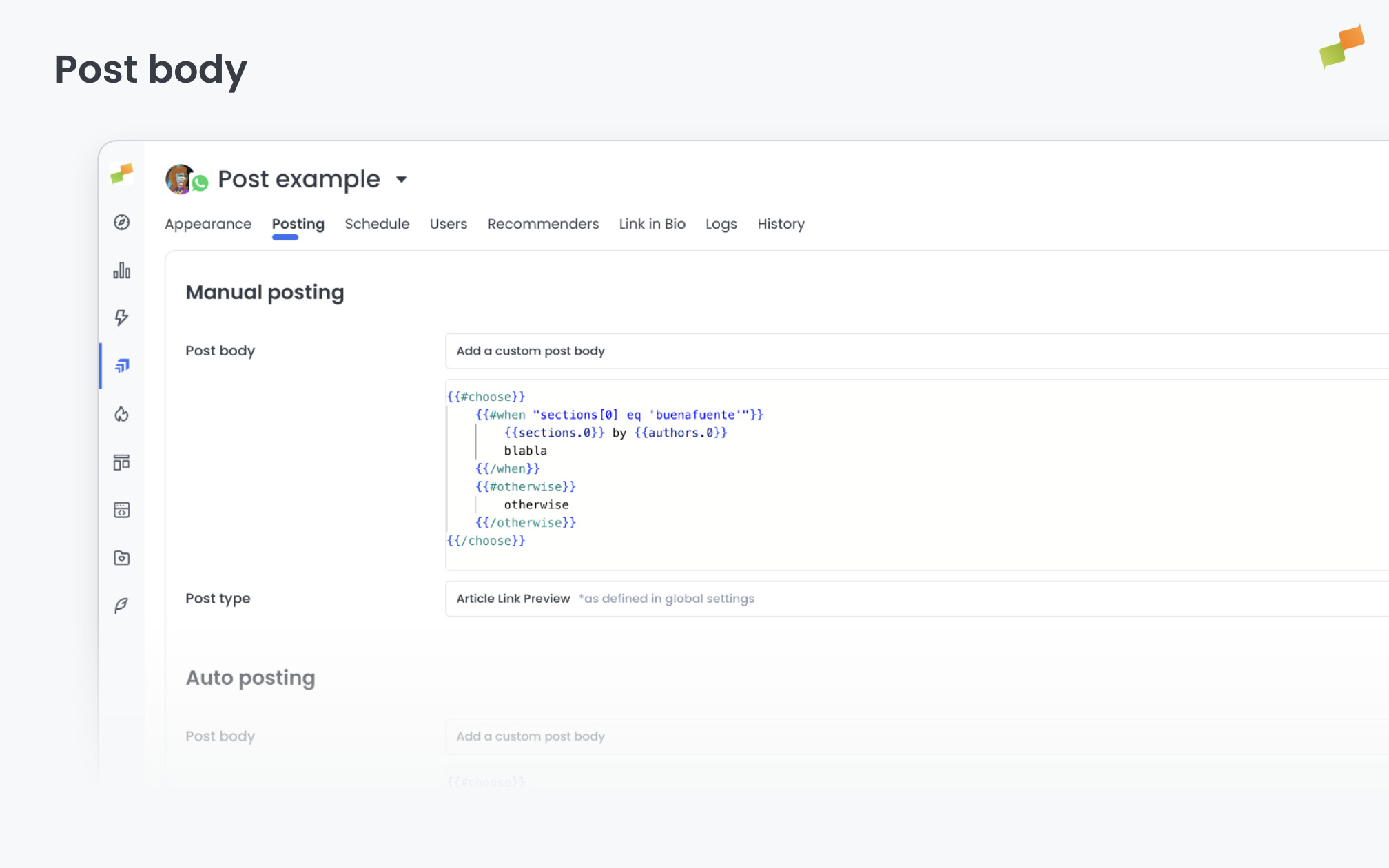Open the Link in Bio section
Screen dimensions: 1389x868
click(652, 224)
